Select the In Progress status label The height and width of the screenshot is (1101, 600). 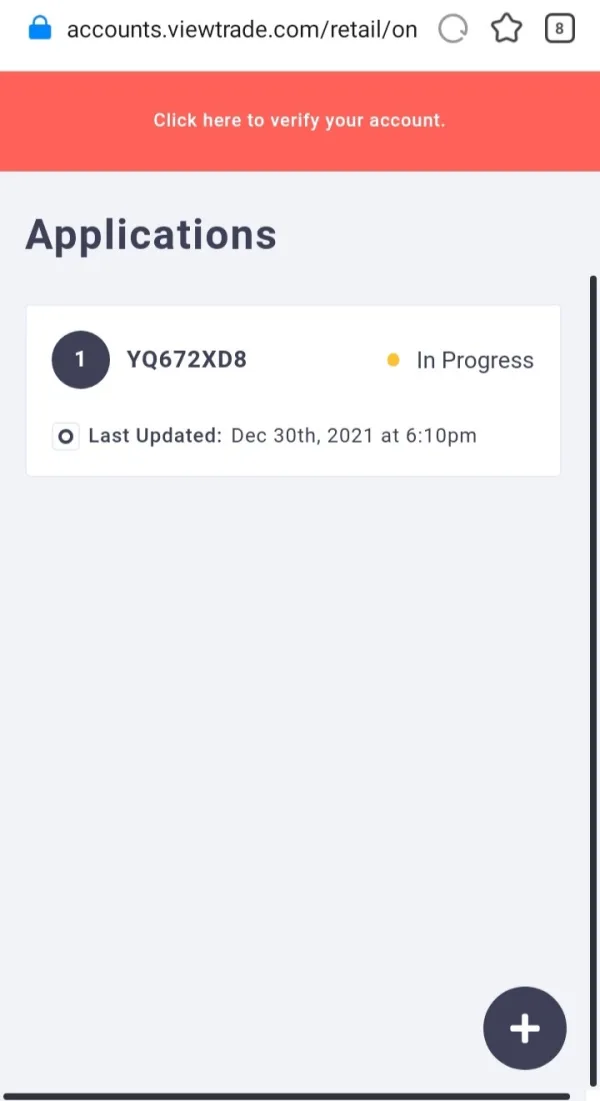(x=475, y=360)
